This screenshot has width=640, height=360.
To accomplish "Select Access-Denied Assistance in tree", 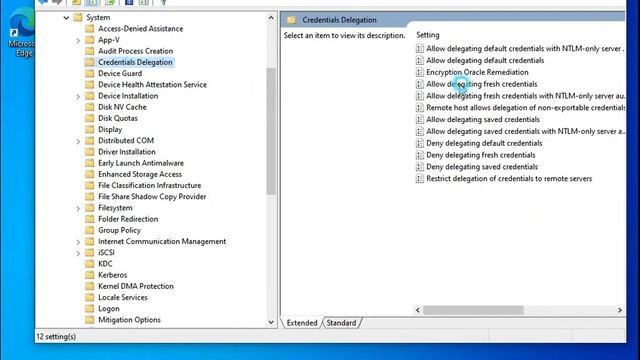I will (140, 29).
